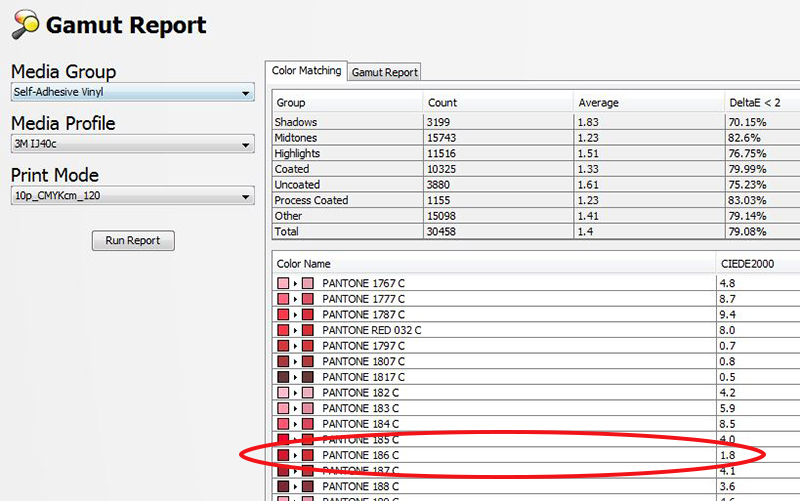Click the 9.4 CIEDE2000 value
The image size is (800, 501).
click(x=728, y=315)
